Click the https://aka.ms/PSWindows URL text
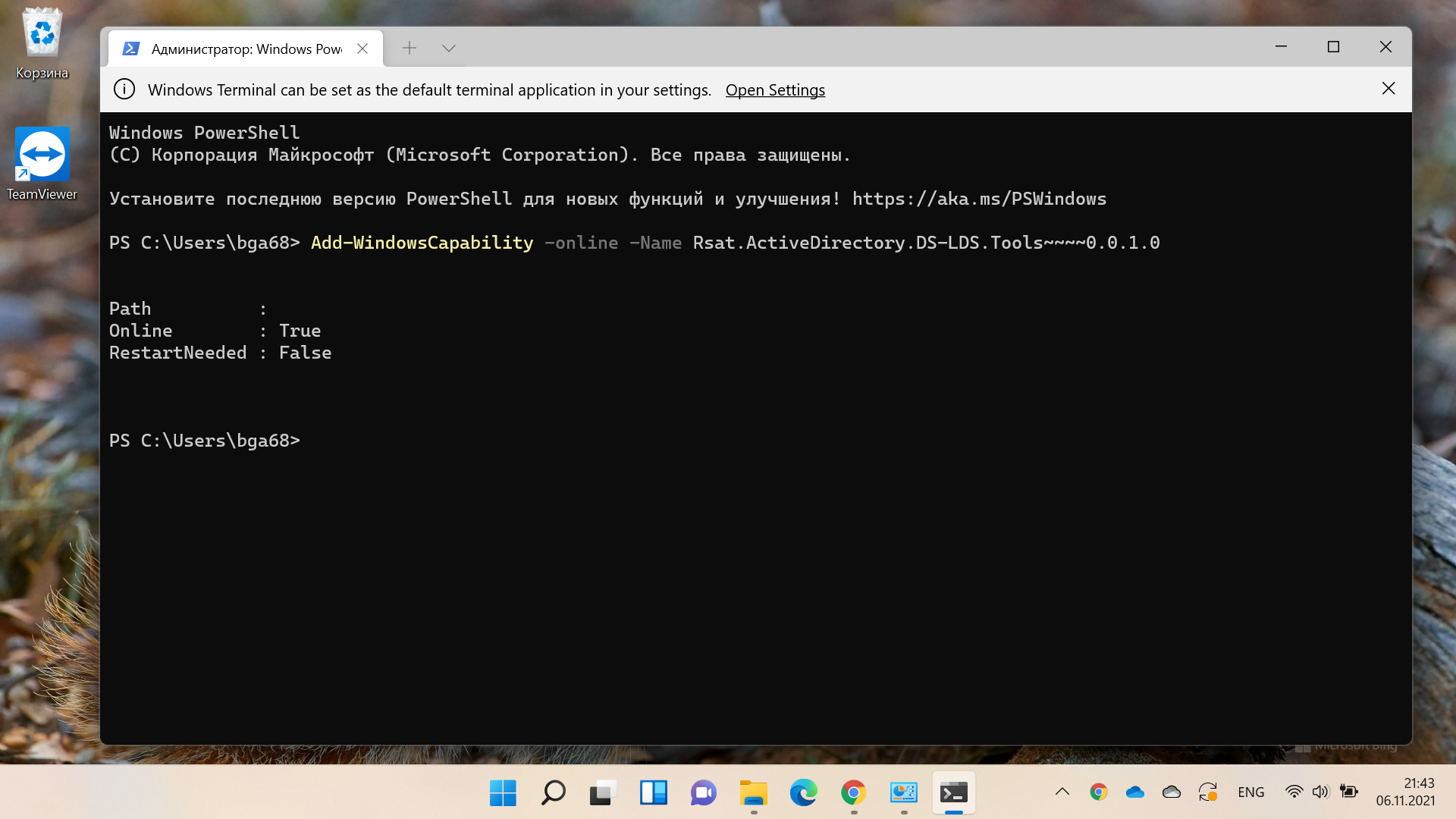Image resolution: width=1456 pixels, height=819 pixels. pyautogui.click(x=979, y=199)
